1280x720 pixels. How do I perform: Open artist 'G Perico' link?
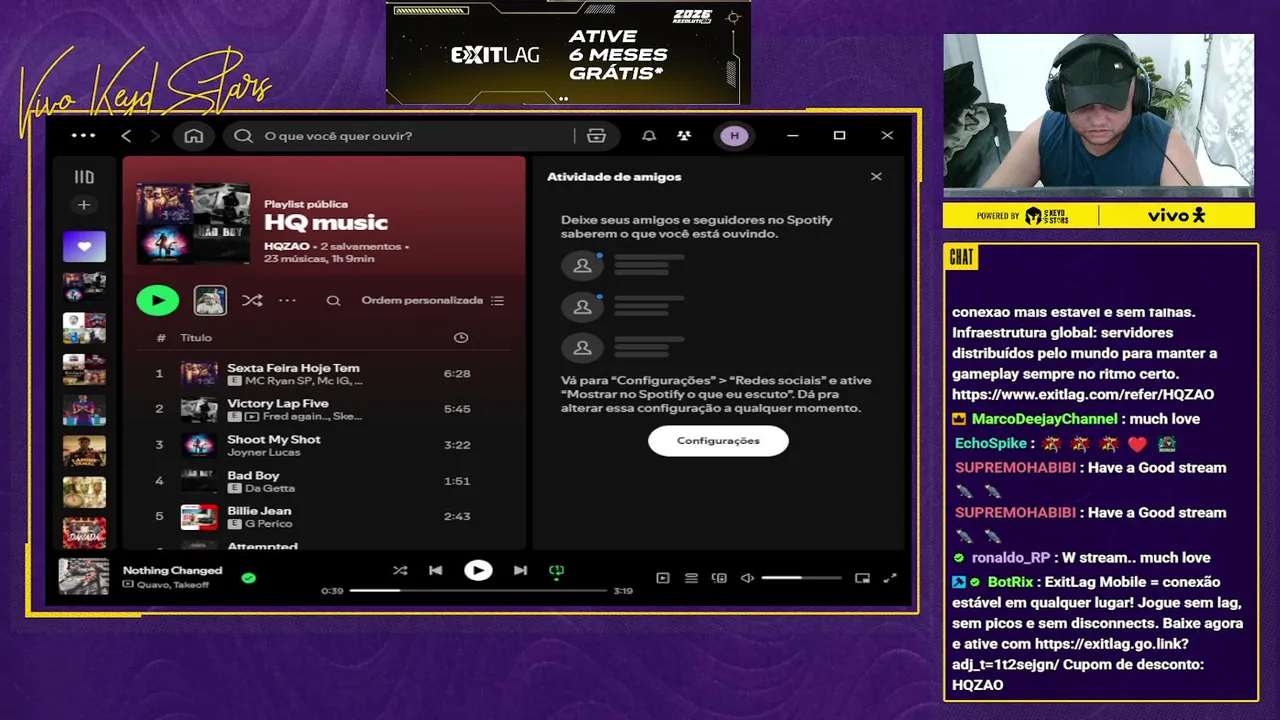[268, 524]
